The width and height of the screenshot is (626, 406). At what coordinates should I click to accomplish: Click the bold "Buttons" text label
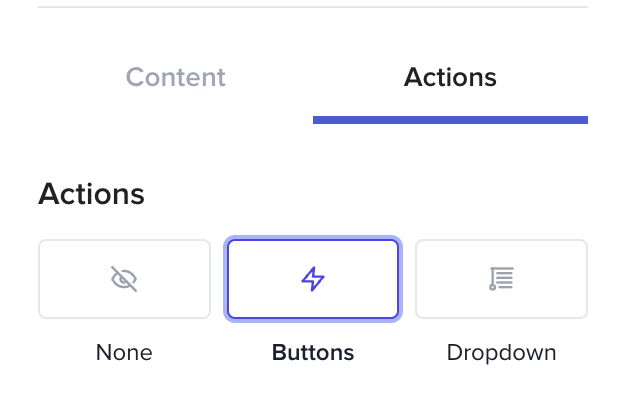pos(313,353)
